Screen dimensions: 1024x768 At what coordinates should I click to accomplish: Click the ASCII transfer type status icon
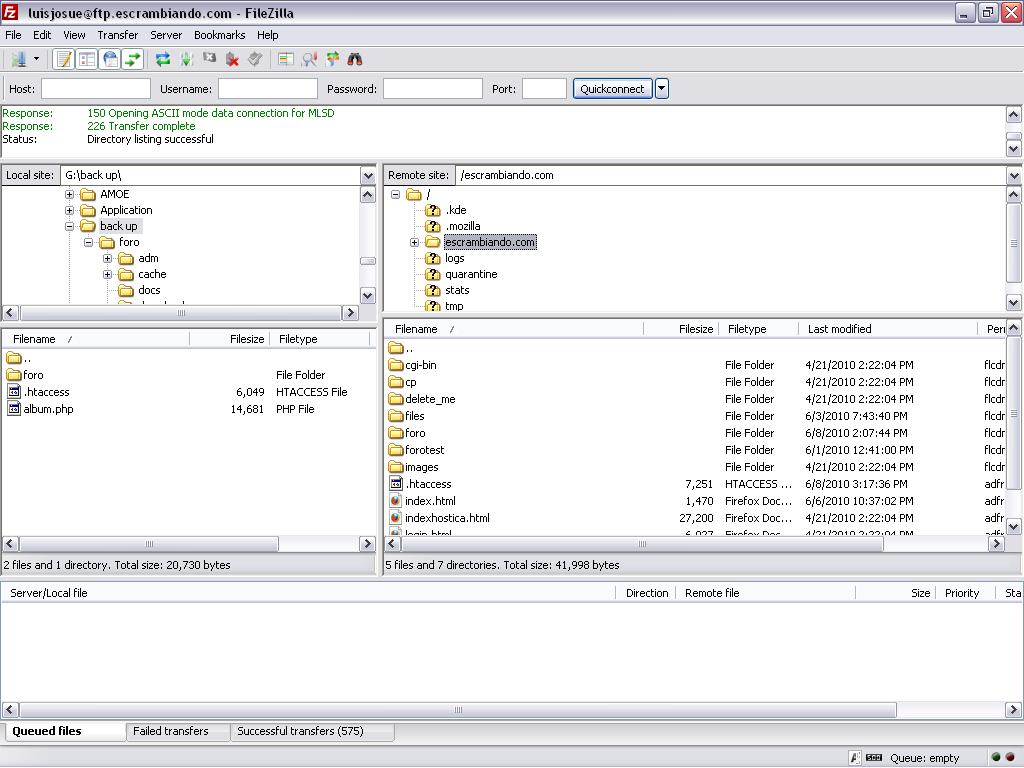(854, 758)
